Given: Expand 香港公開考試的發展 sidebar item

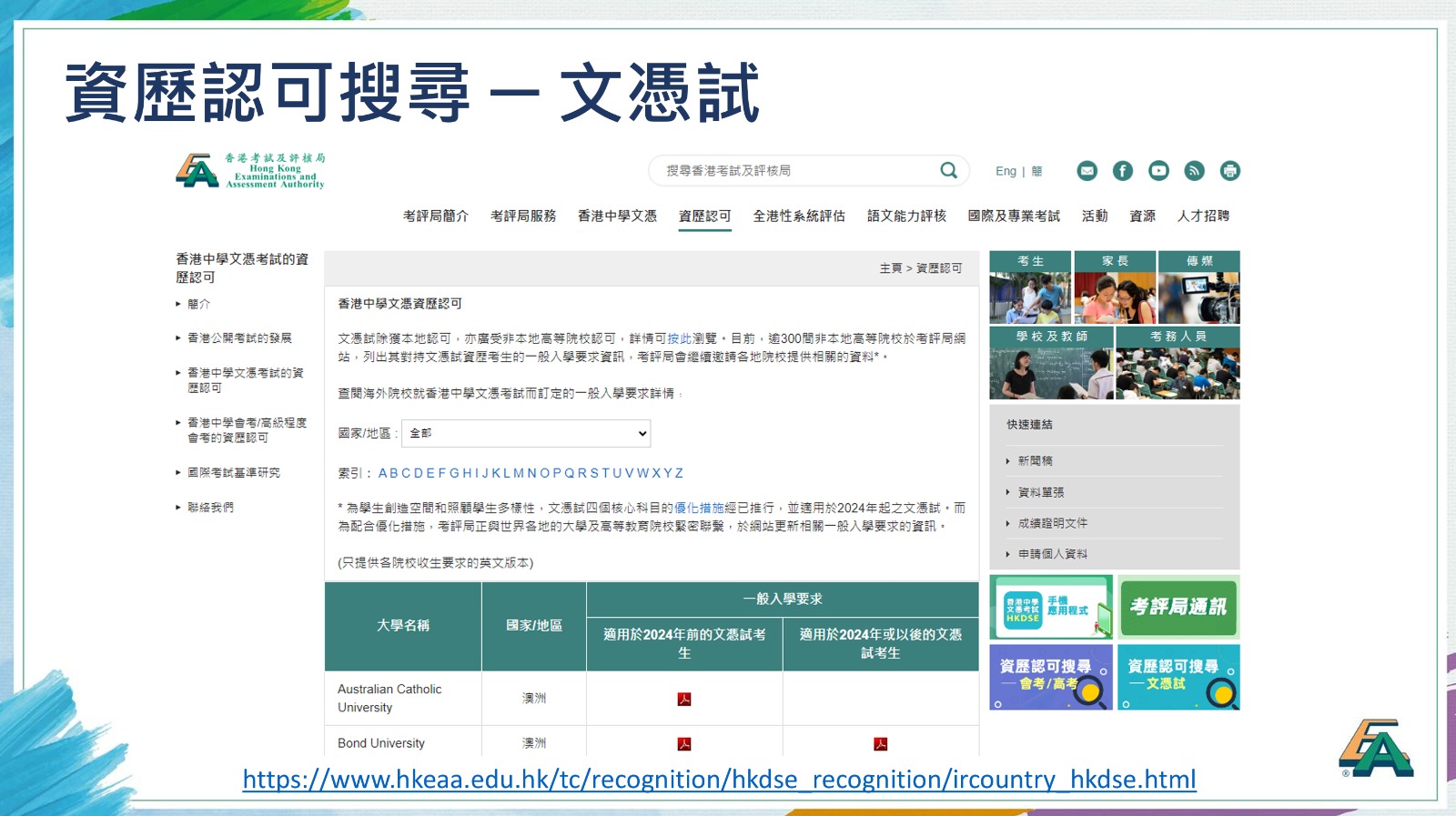Looking at the screenshot, I should point(239,338).
